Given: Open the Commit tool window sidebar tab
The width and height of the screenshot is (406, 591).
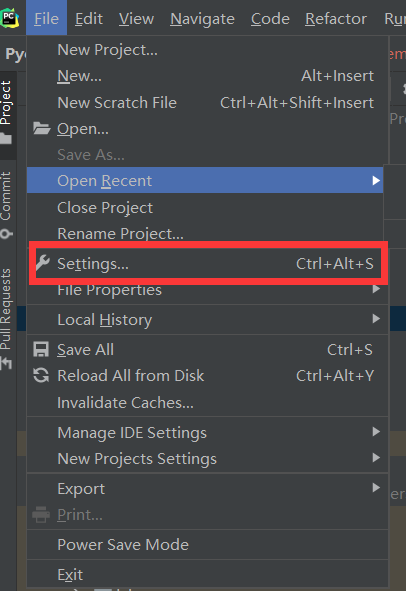Looking at the screenshot, I should pos(7,205).
